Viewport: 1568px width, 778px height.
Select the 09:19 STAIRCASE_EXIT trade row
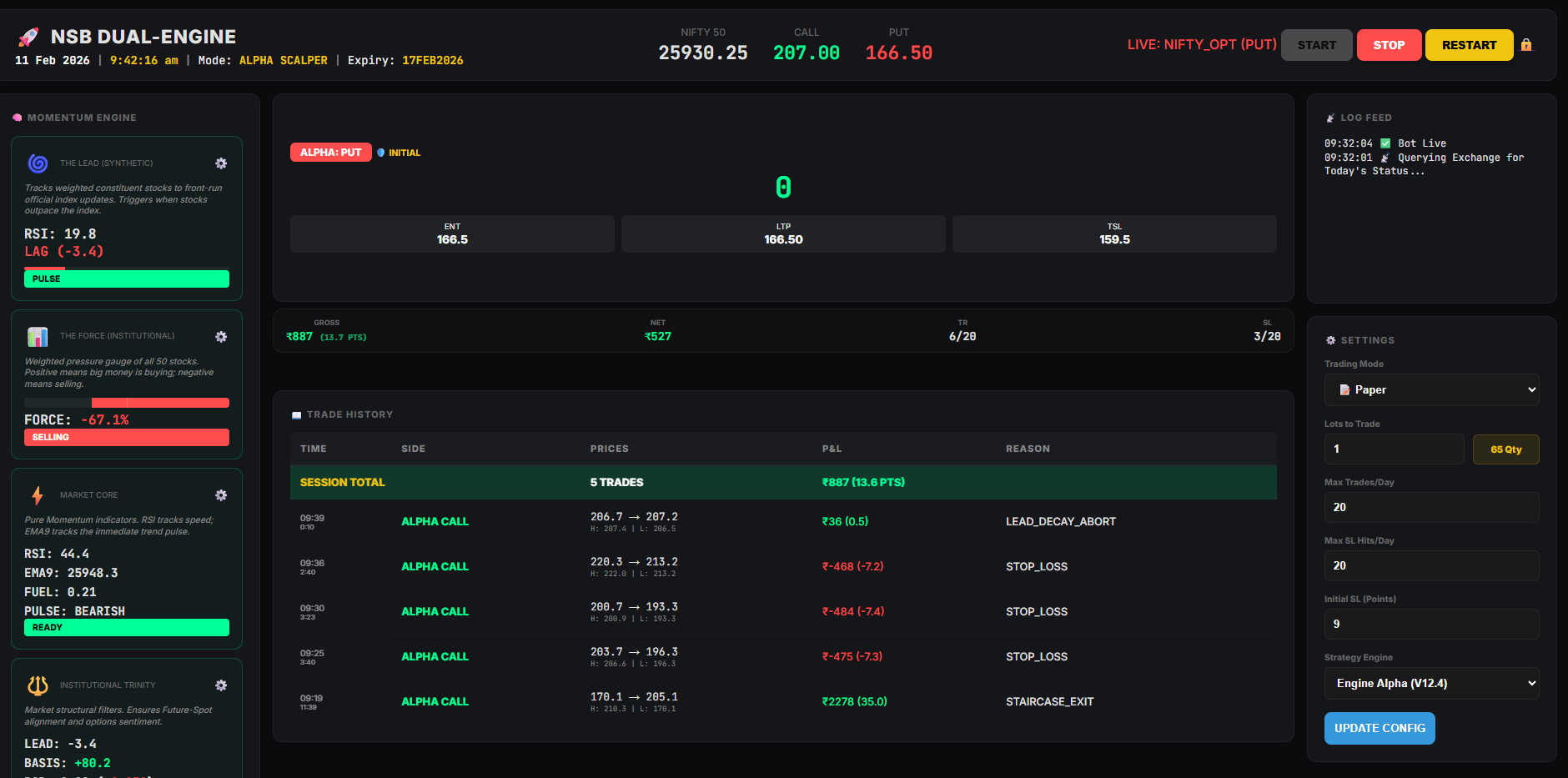click(782, 701)
